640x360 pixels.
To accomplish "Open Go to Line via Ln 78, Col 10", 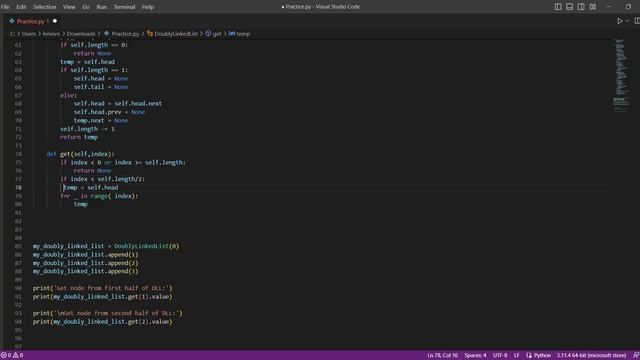I will [442, 356].
